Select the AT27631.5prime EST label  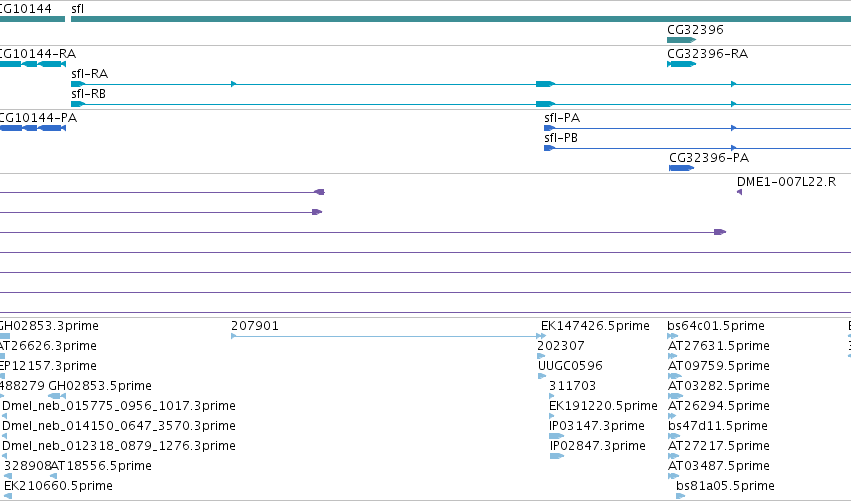[x=719, y=346]
